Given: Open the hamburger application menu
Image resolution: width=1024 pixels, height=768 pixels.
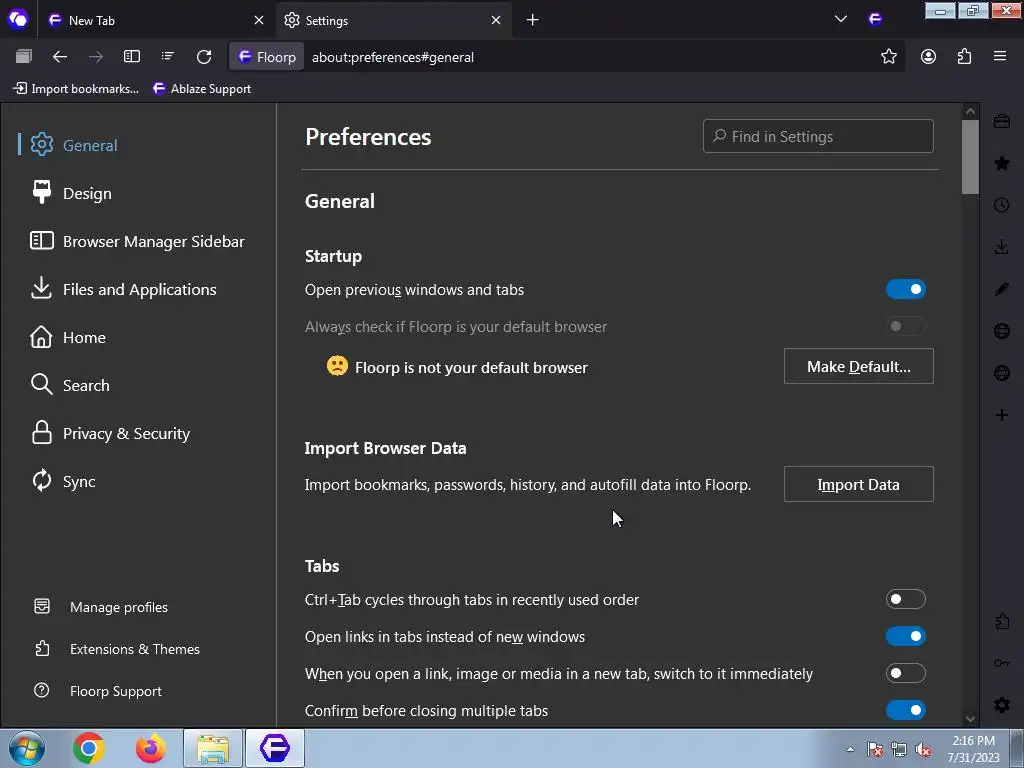Looking at the screenshot, I should click(1000, 56).
